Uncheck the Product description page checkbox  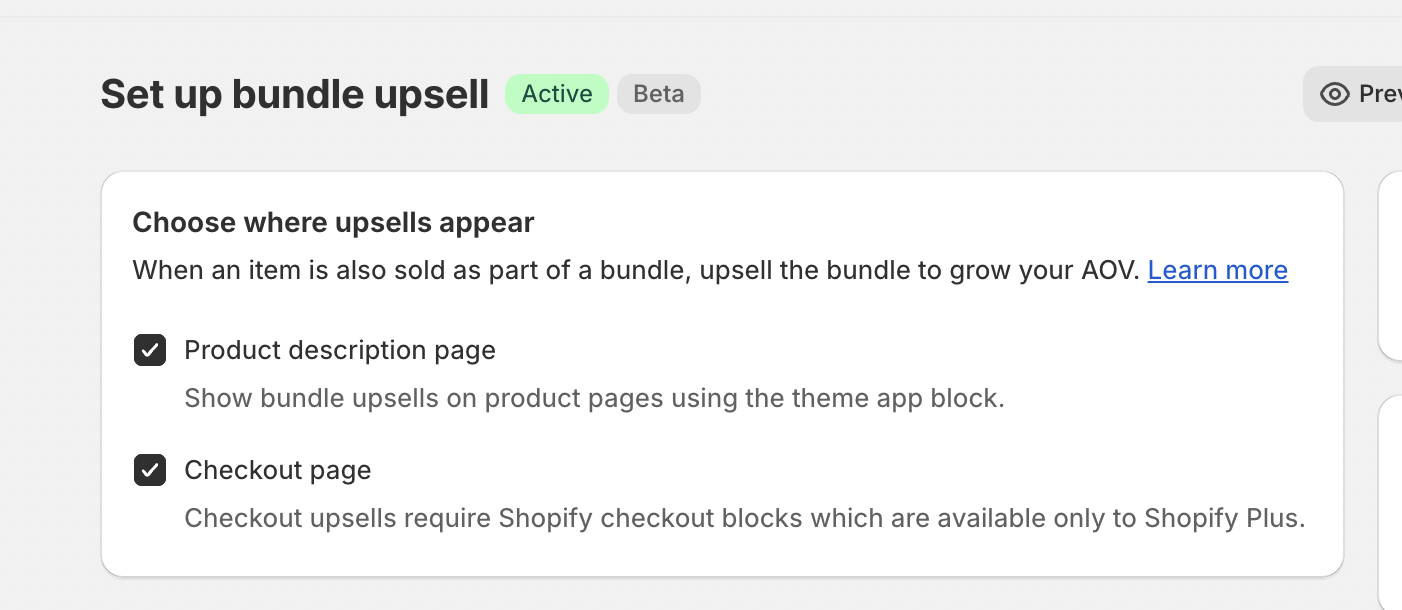(150, 350)
